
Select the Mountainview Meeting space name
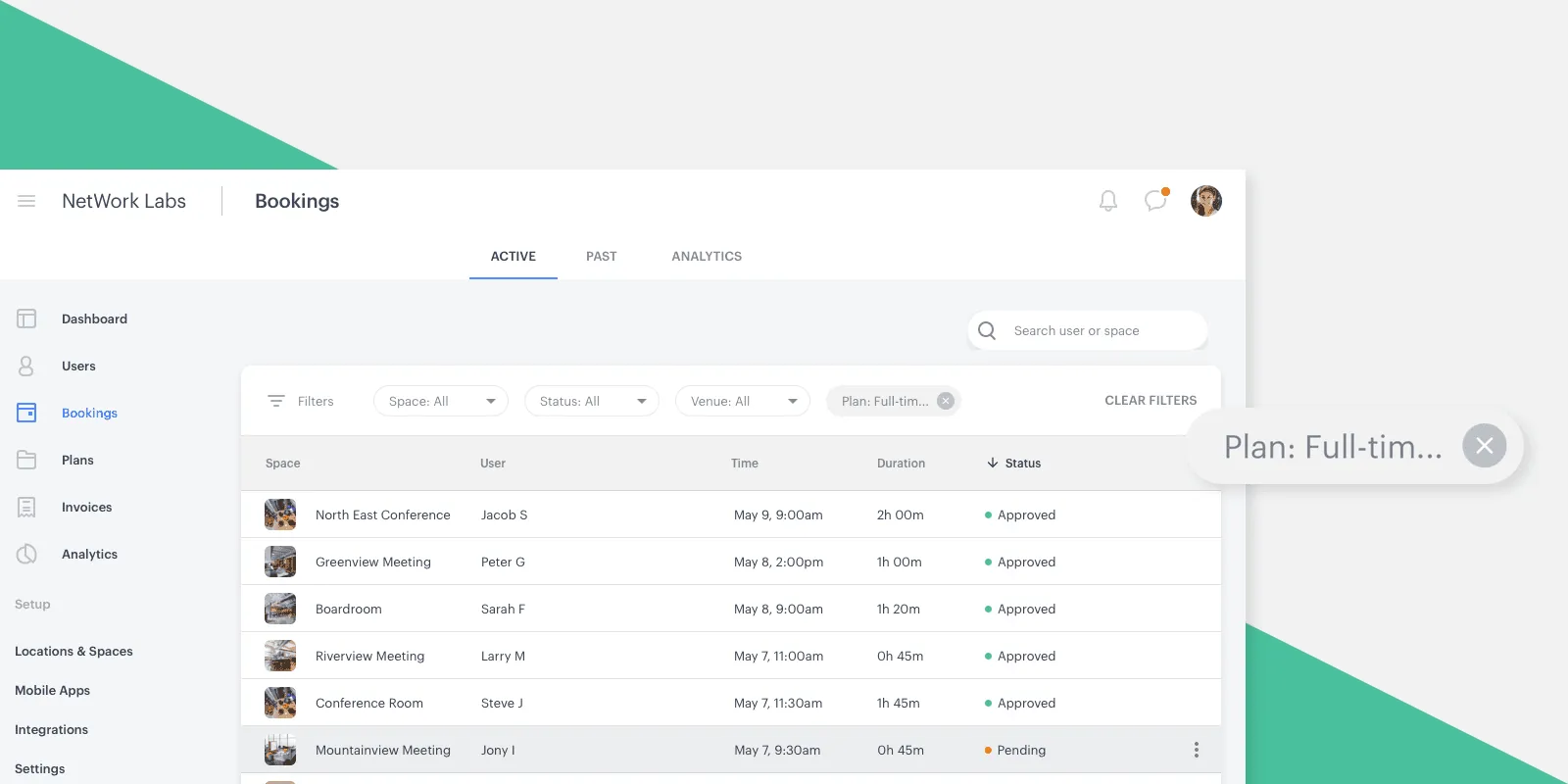[x=383, y=750]
